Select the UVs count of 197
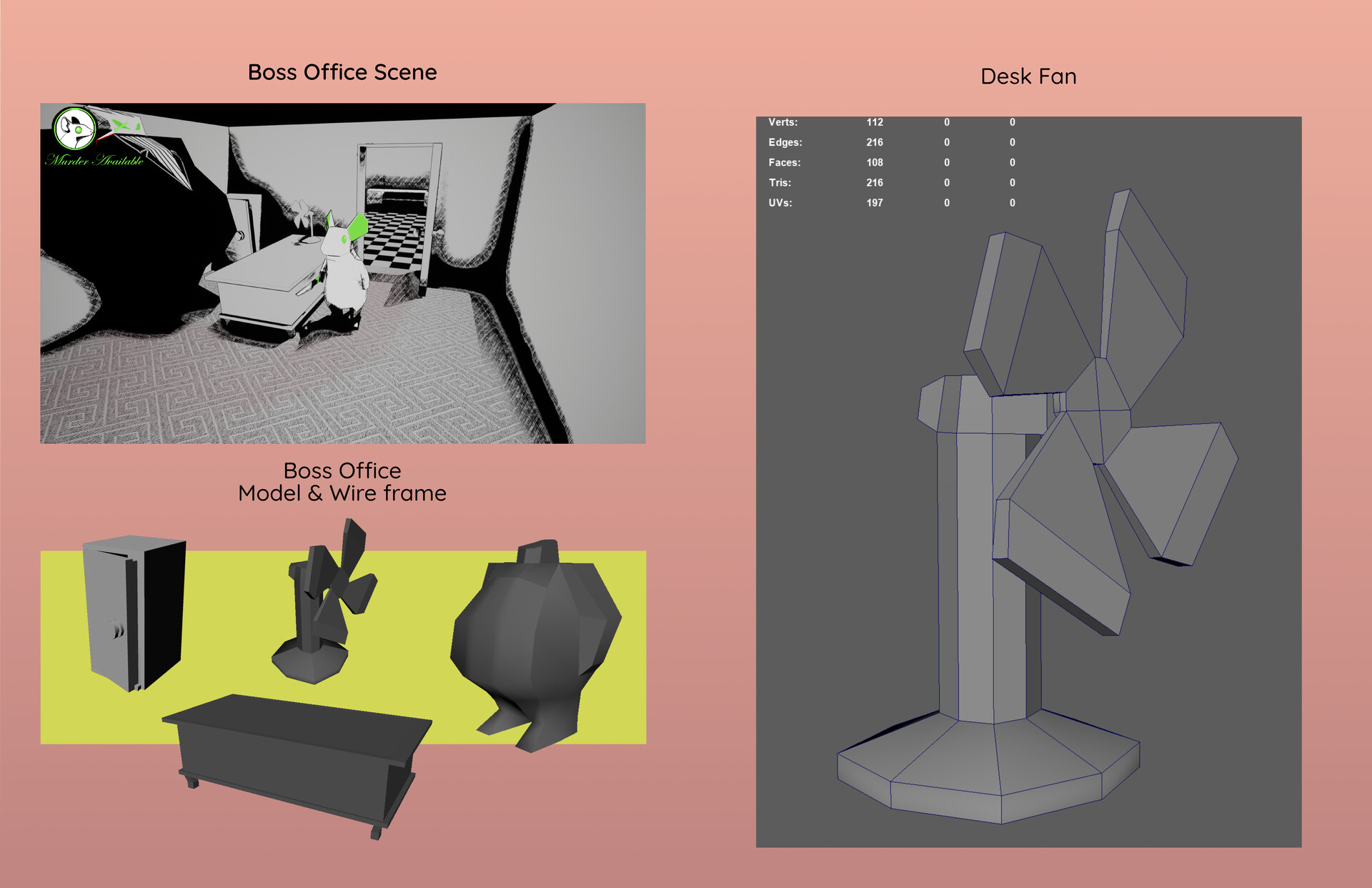 click(875, 203)
